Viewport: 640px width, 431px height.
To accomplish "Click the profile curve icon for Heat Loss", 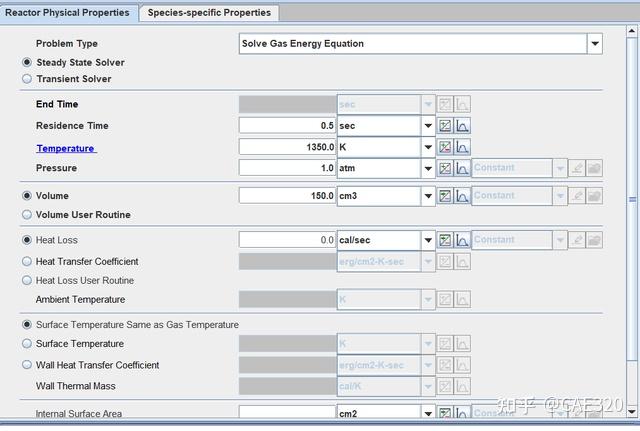I will [x=463, y=240].
